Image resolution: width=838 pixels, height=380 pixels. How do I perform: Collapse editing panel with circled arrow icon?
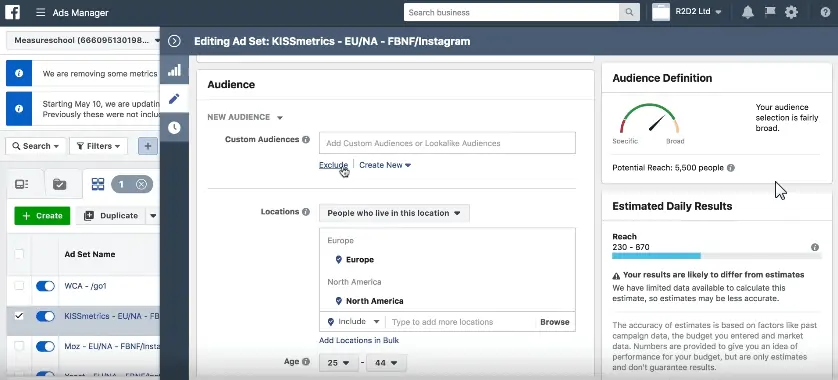pos(174,41)
